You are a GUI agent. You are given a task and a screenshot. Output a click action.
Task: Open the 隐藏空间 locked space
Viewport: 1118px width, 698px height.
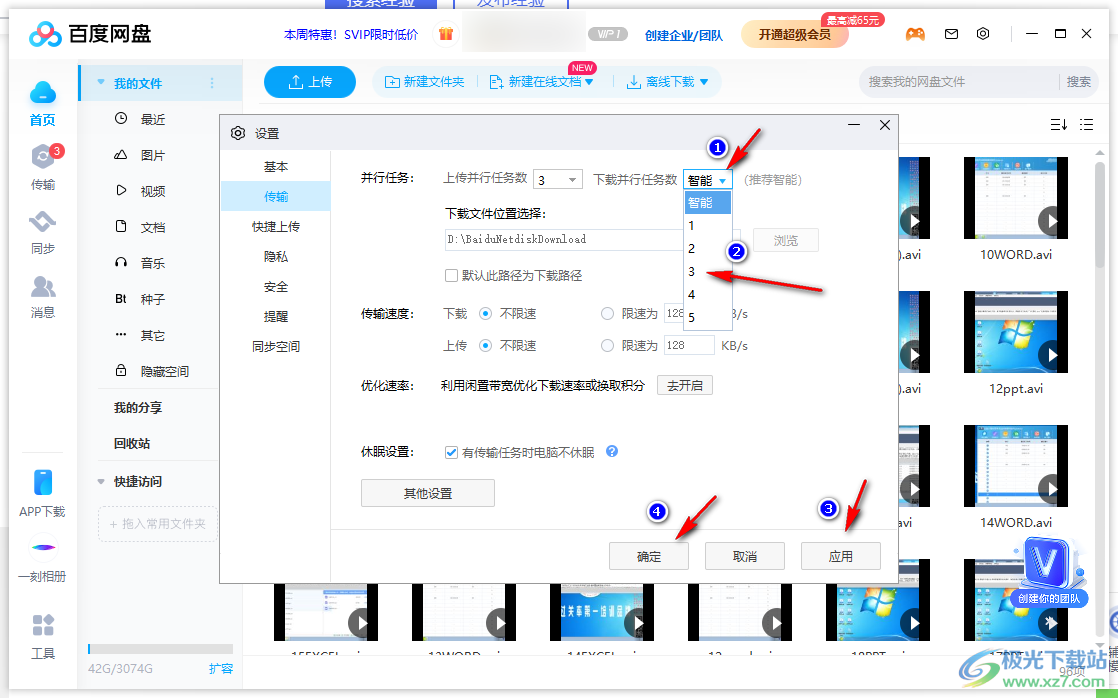[151, 371]
